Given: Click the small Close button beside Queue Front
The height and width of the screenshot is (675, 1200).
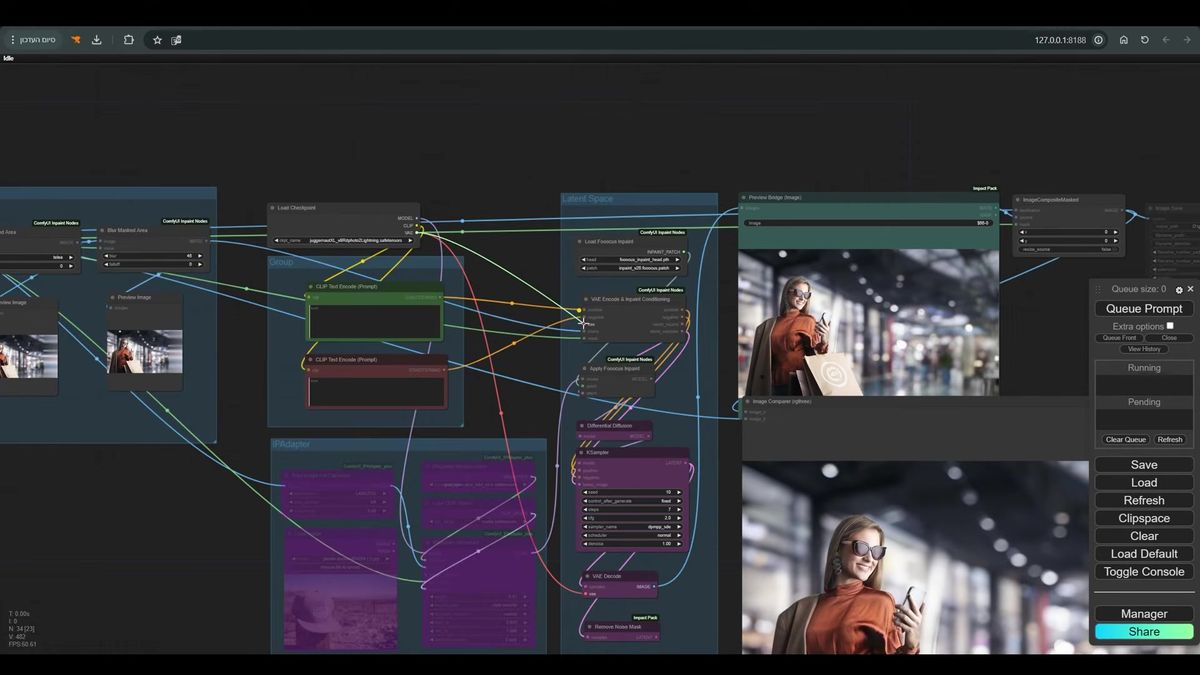Looking at the screenshot, I should (1169, 338).
